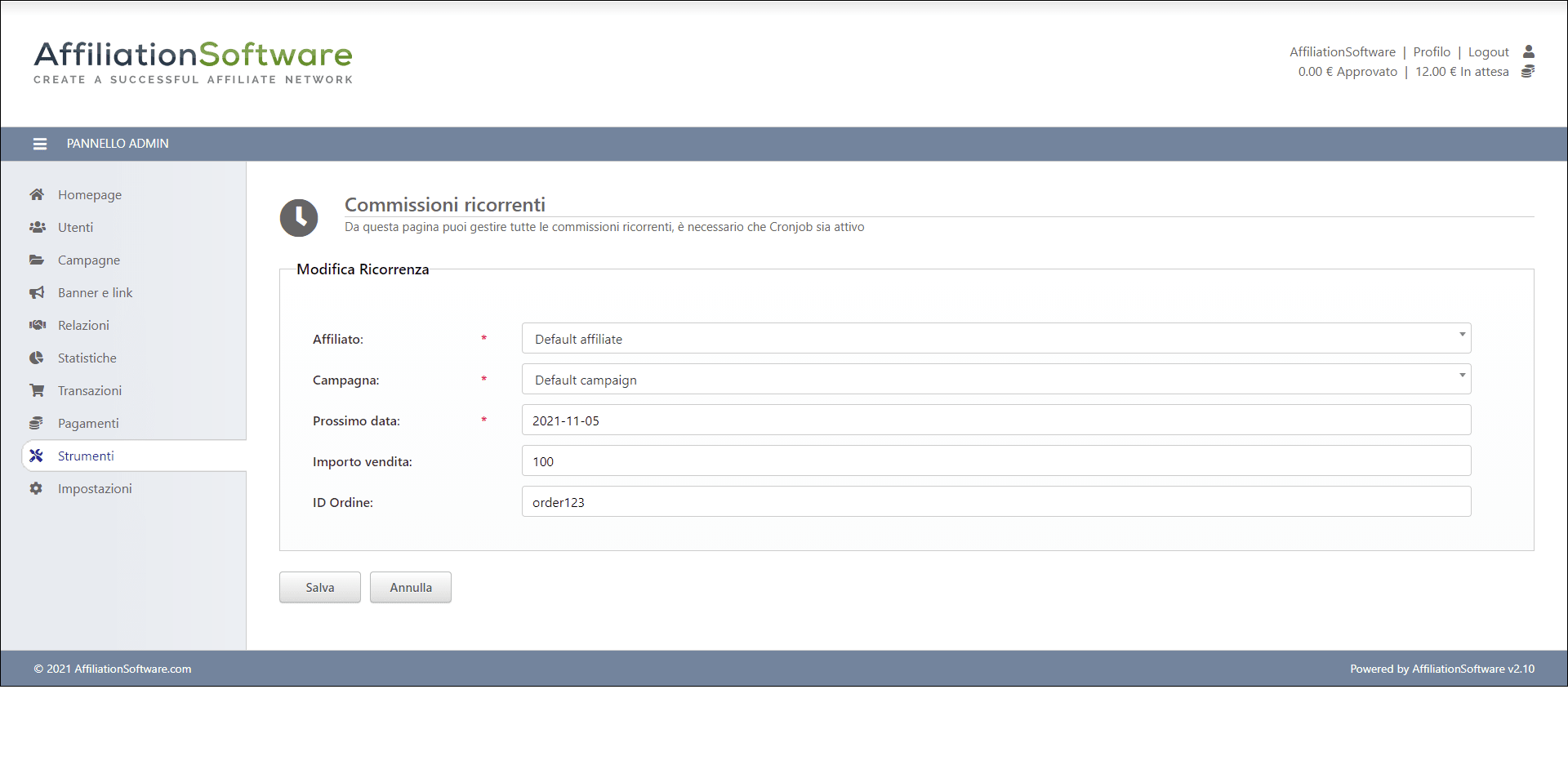
Task: Click the Campagne folder icon
Action: 37,260
